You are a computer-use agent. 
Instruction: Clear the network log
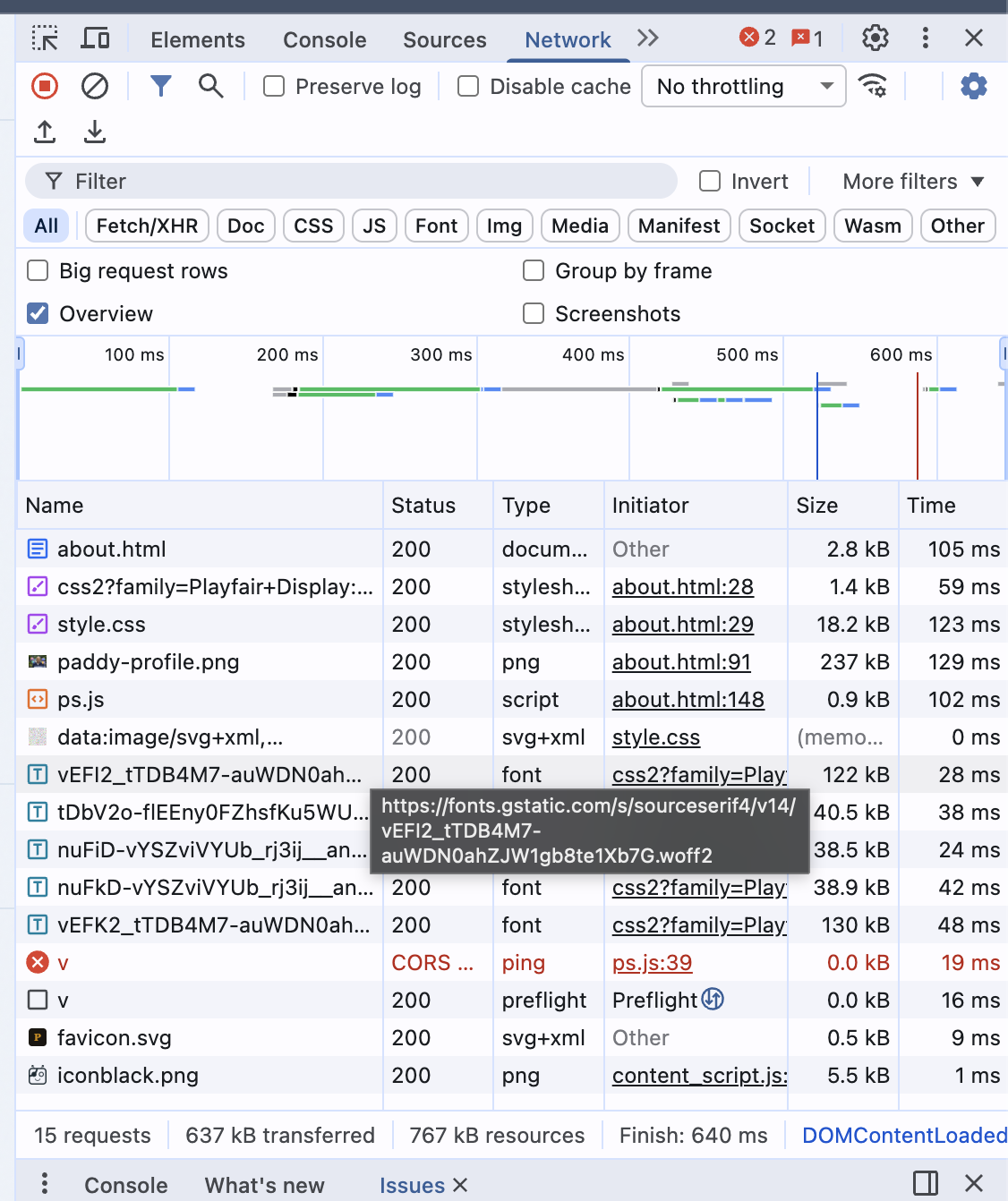95,86
